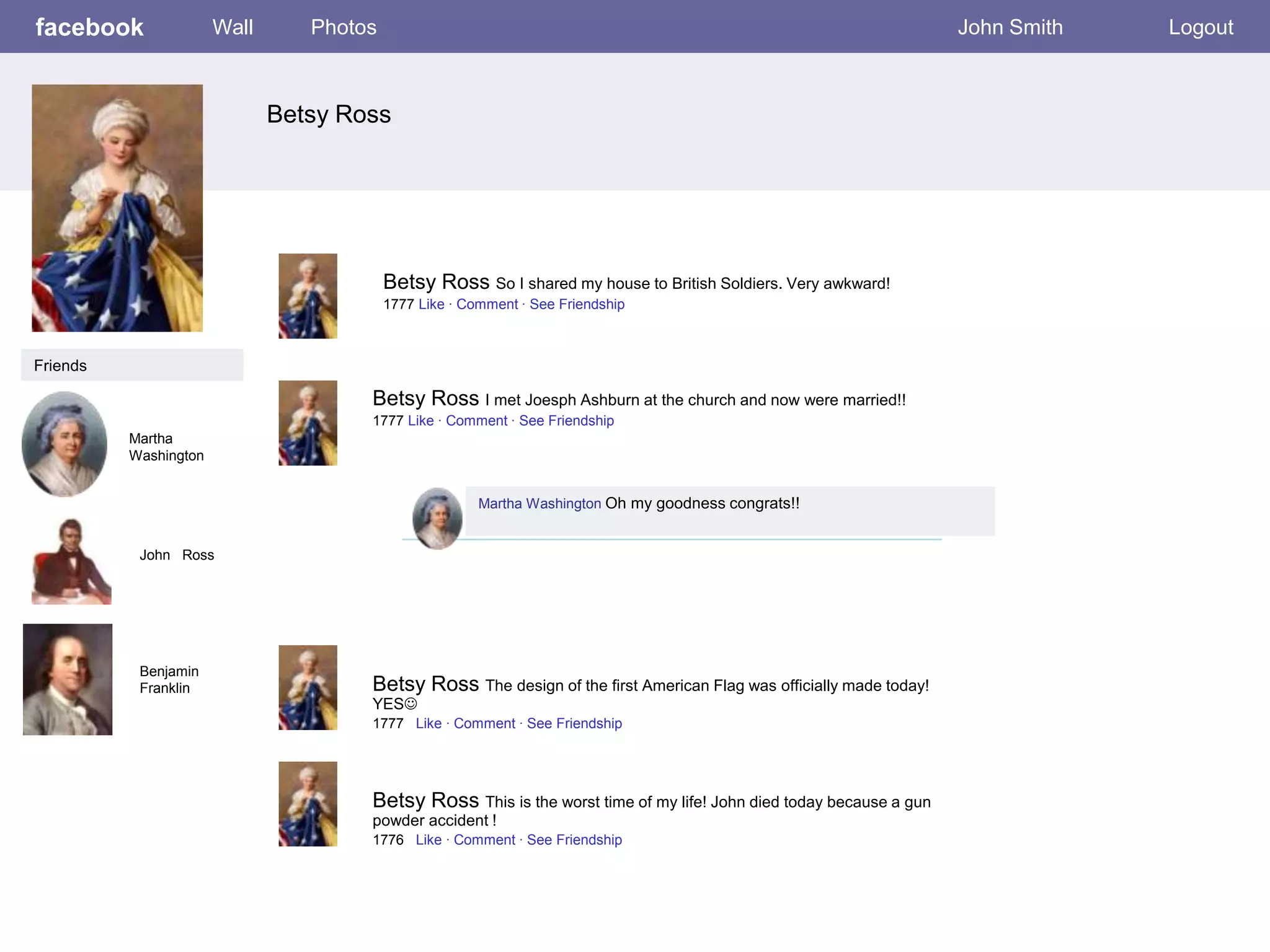See Friendship on Joseph Ashburn marriage post
1270x952 pixels.
[566, 421]
